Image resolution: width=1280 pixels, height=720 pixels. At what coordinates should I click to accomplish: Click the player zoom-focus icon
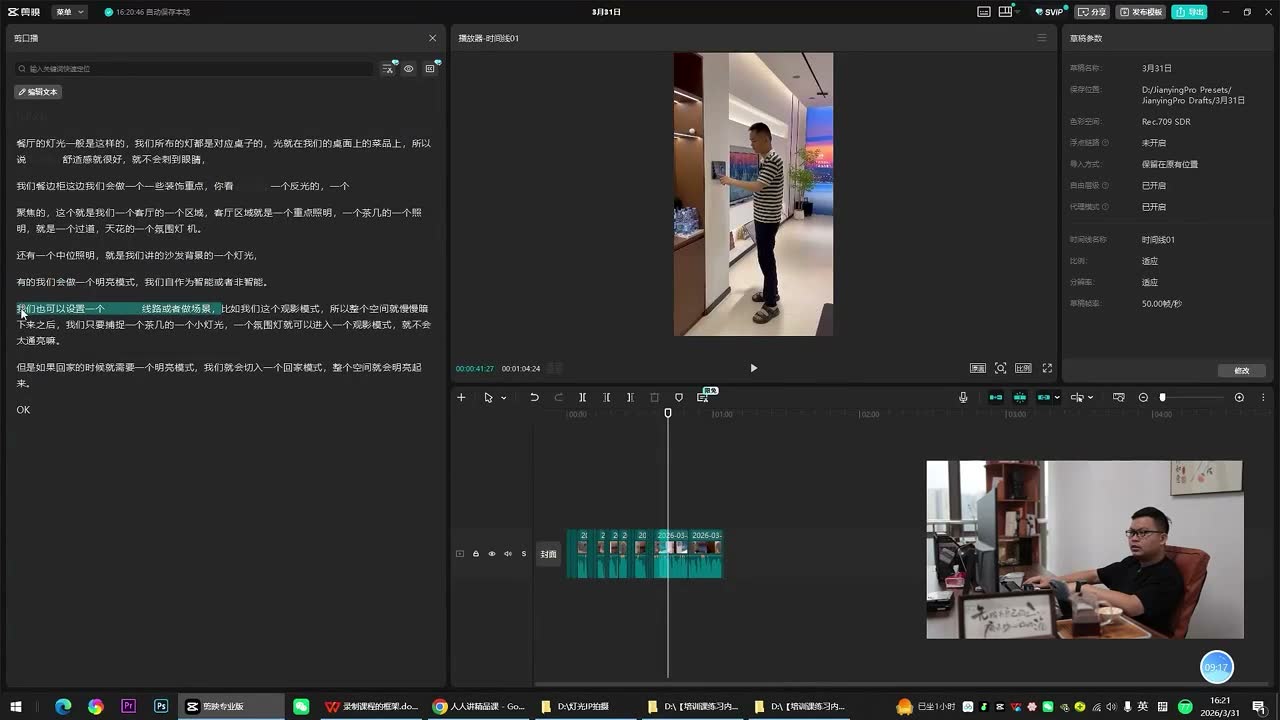coord(1001,368)
